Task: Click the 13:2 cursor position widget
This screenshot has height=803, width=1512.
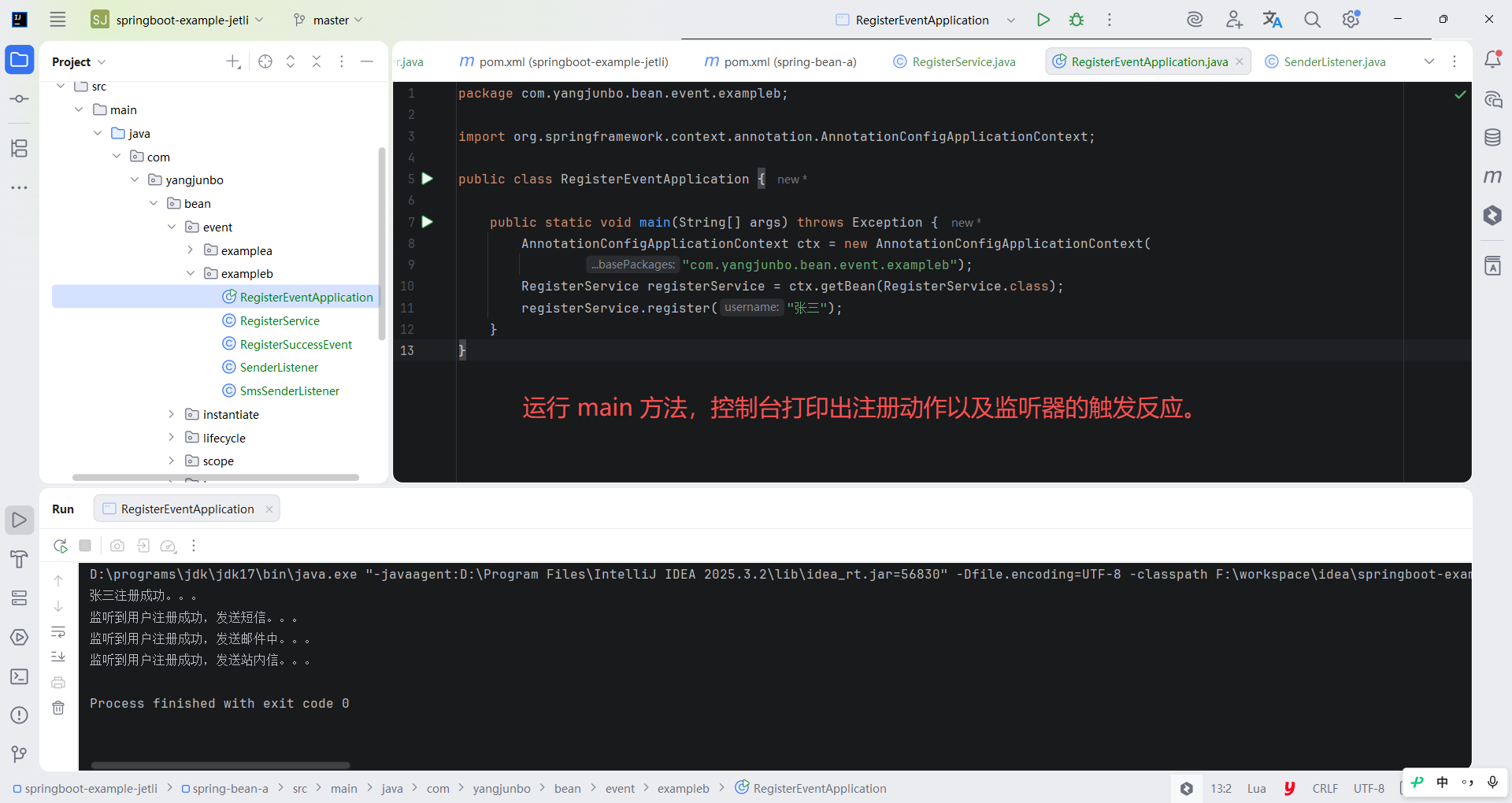Action: [x=1221, y=788]
